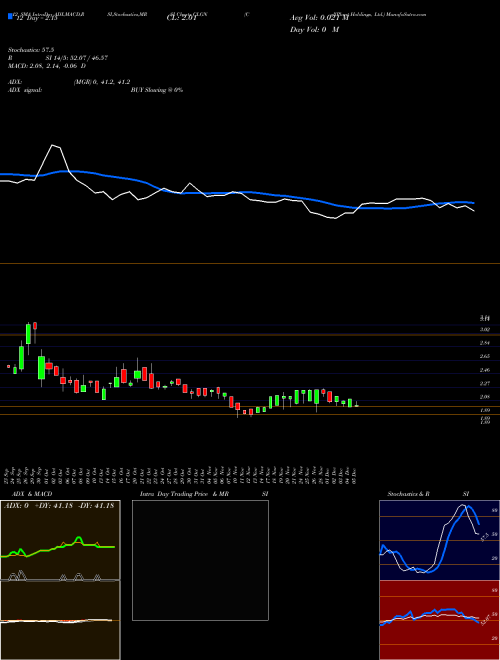Click the blue 12-day SMA legend square
Screen dimensions: 500x660
[10, 17]
